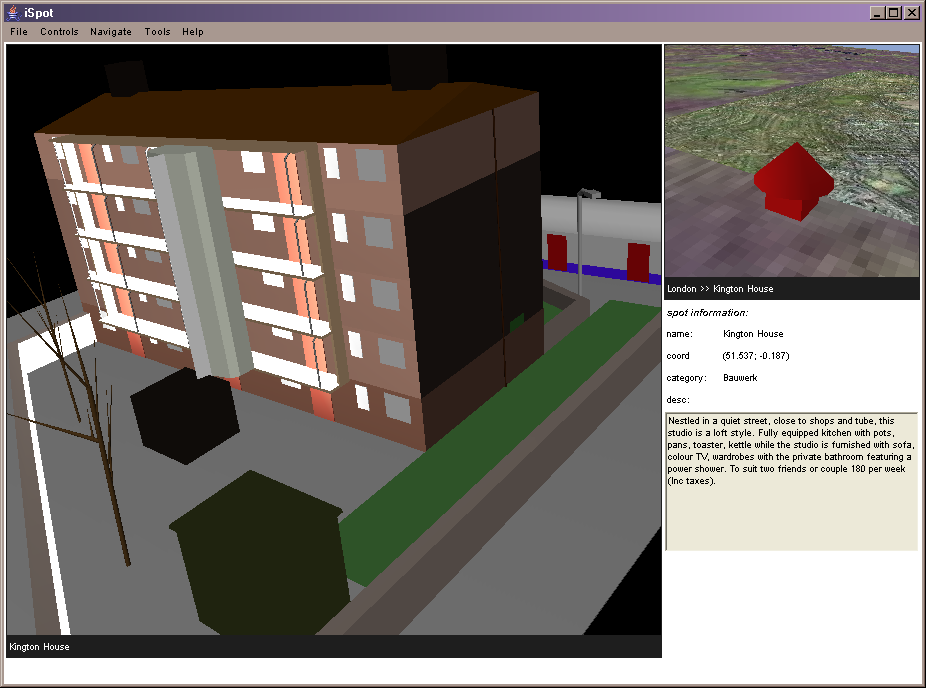Open the Controls menu
926x688 pixels.
pyautogui.click(x=59, y=32)
